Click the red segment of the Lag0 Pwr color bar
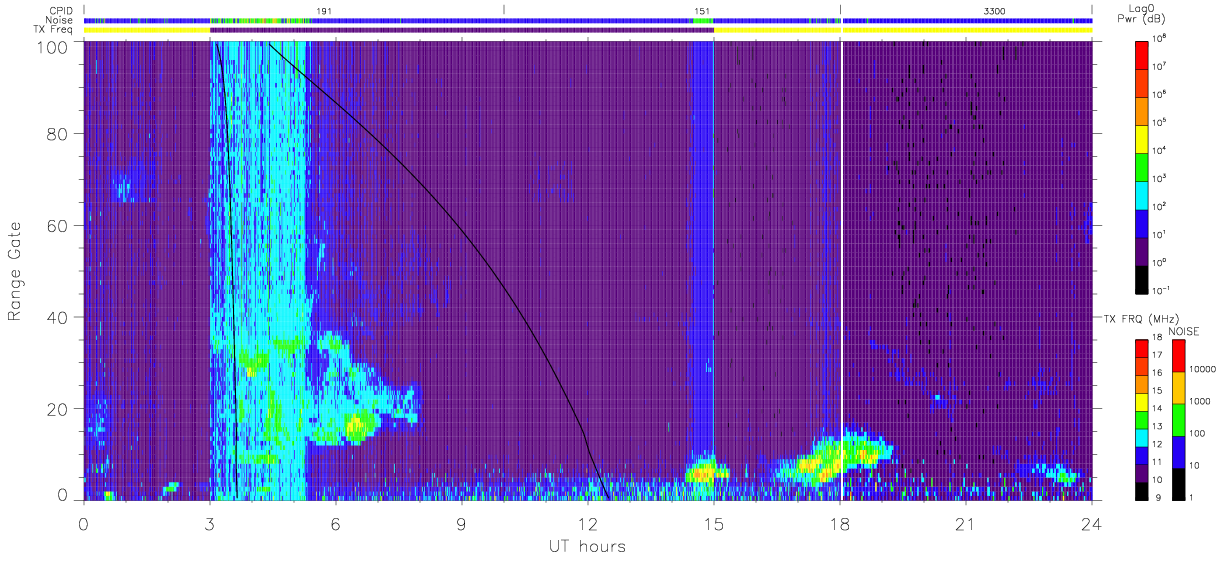1228x567 pixels. click(x=1143, y=53)
